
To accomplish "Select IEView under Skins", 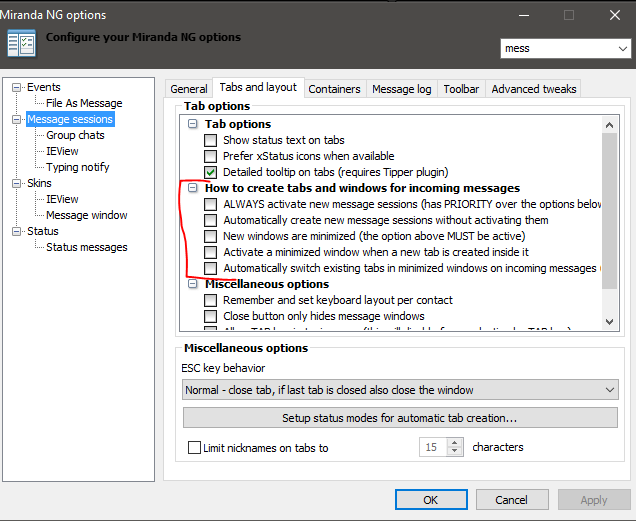I will click(x=62, y=199).
